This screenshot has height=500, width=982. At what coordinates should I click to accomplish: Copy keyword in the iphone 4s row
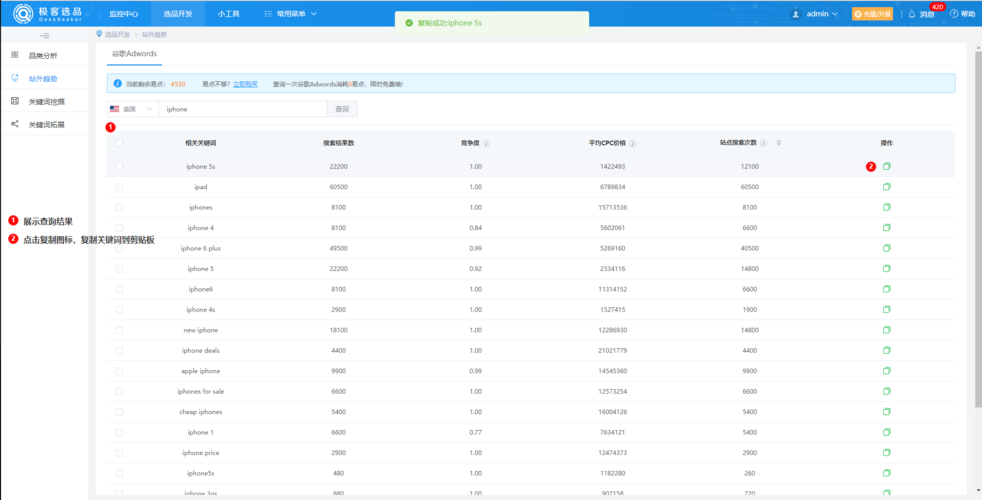(886, 310)
